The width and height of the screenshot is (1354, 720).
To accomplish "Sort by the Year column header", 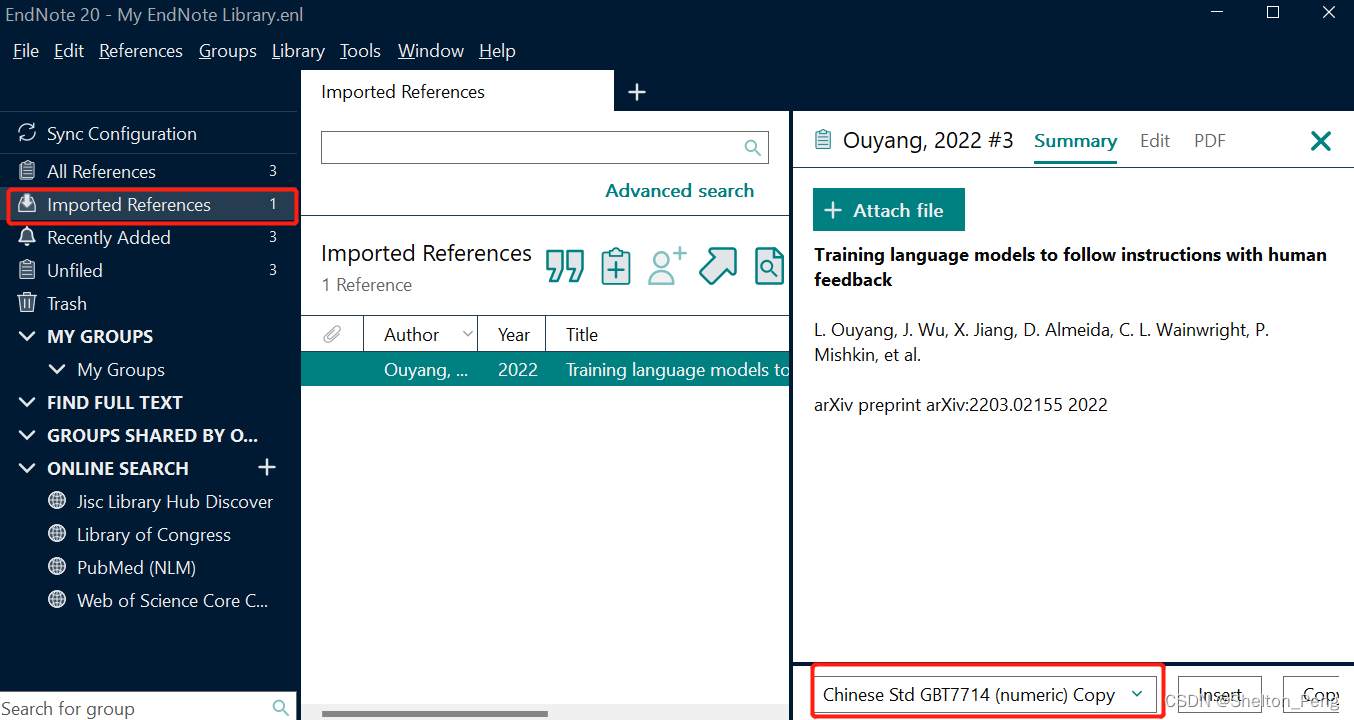I will pyautogui.click(x=514, y=334).
